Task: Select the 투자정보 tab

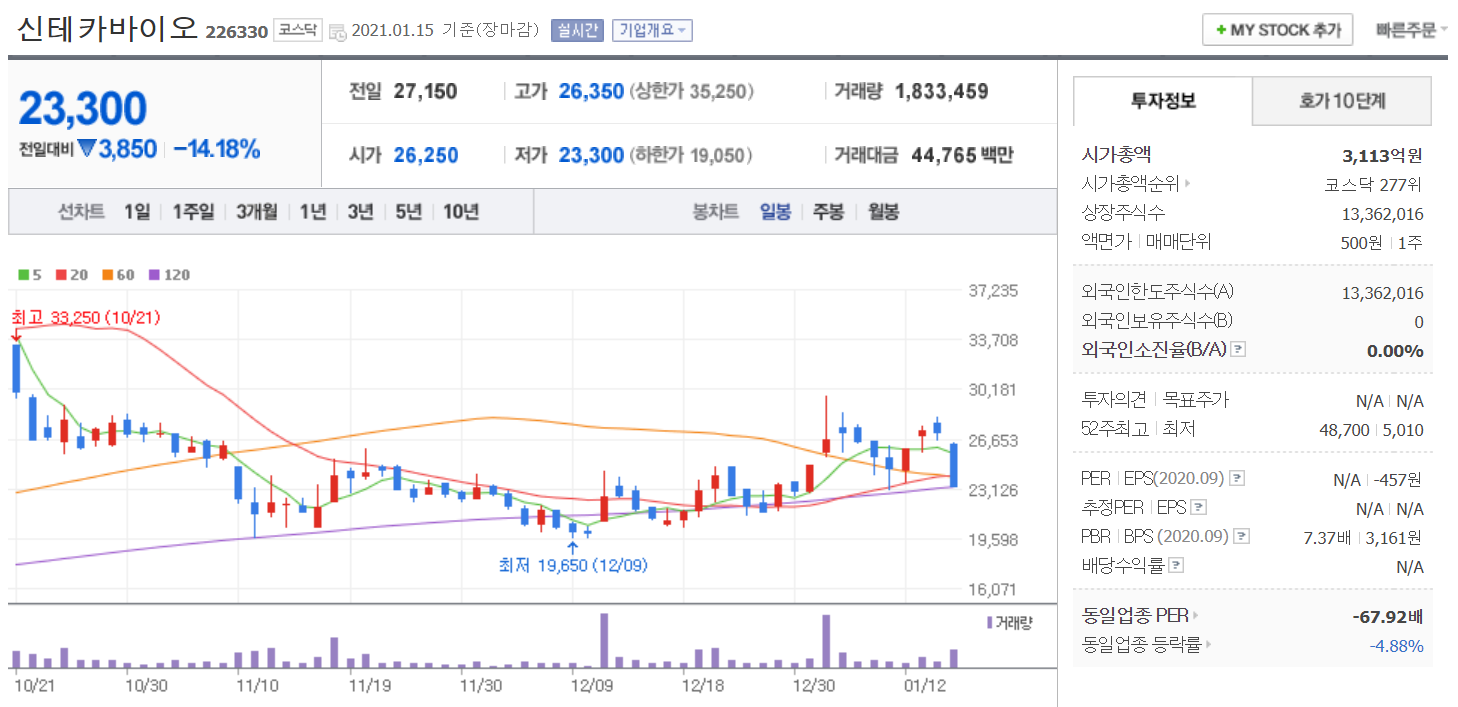Action: pyautogui.click(x=1162, y=101)
